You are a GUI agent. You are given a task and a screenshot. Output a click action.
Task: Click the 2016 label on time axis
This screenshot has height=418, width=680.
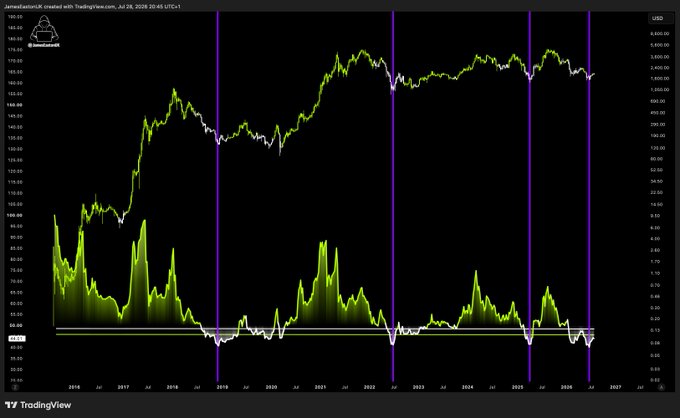point(74,387)
